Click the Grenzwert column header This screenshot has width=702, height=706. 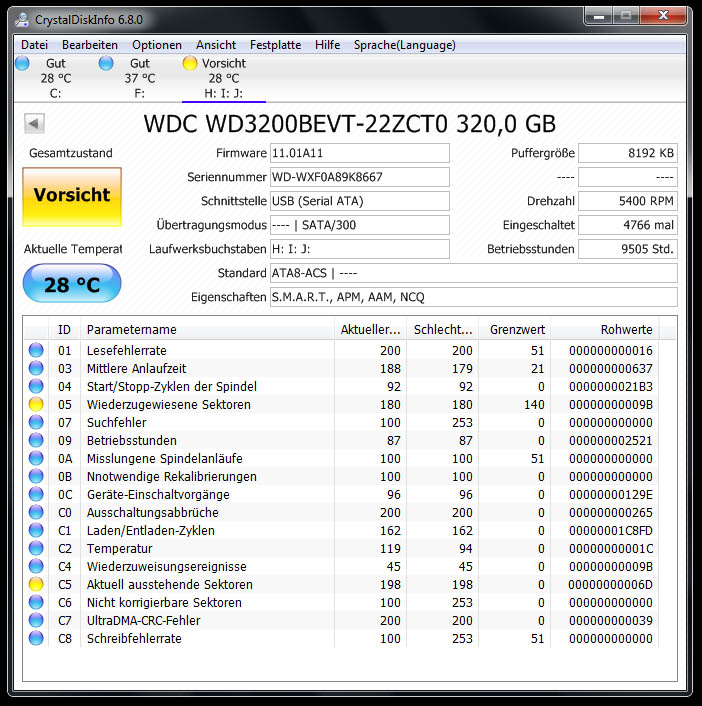(515, 330)
